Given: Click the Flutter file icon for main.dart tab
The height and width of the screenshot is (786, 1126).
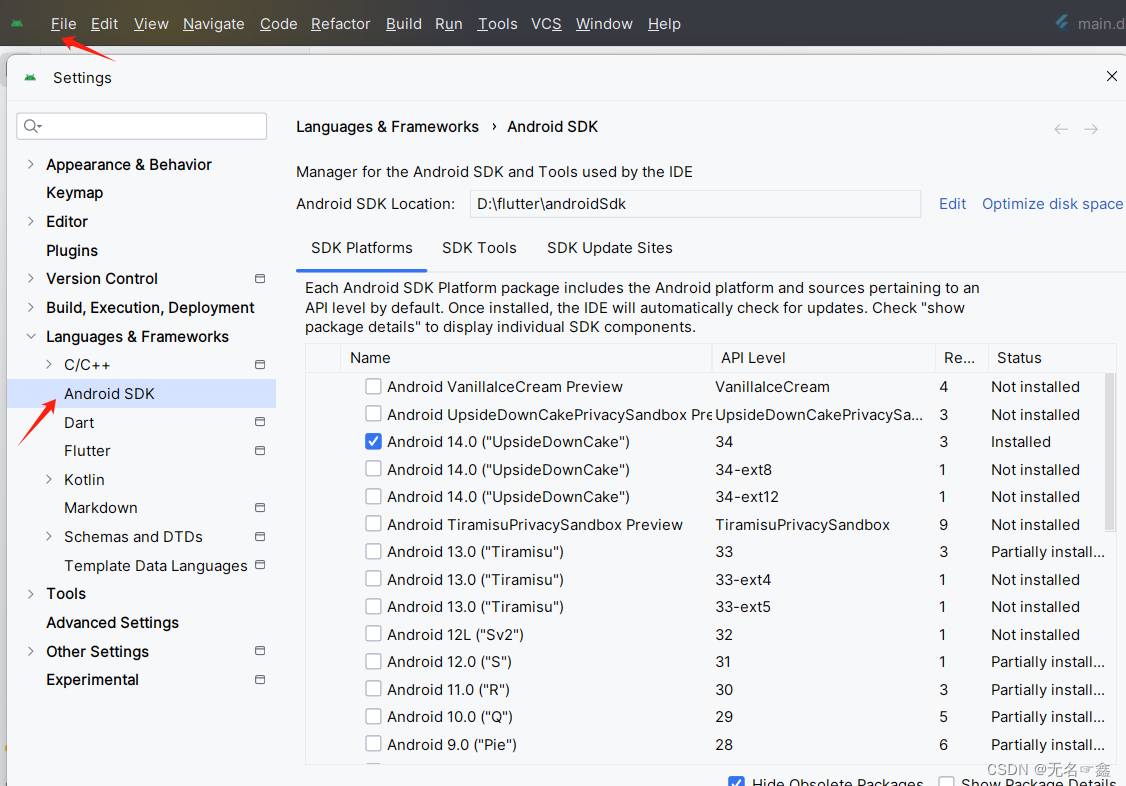Looking at the screenshot, I should click(x=1062, y=23).
